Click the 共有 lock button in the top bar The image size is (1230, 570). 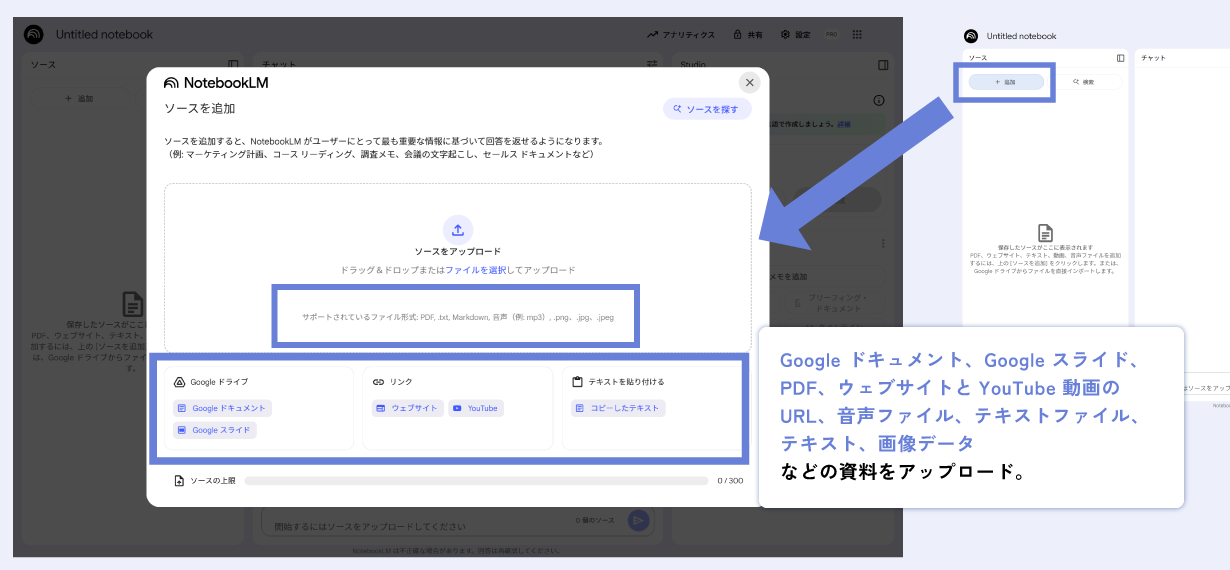point(747,34)
